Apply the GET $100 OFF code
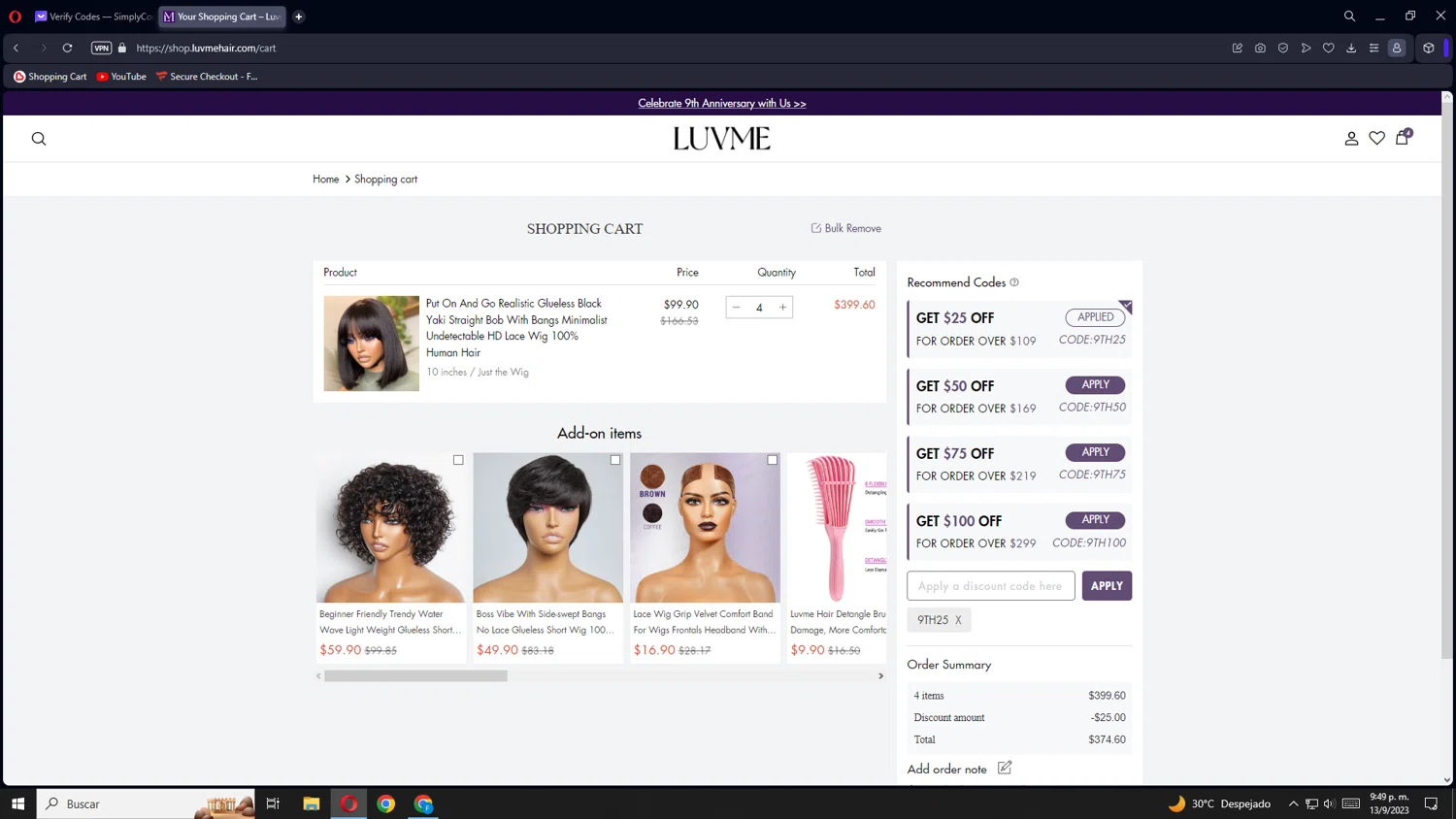 (1095, 520)
